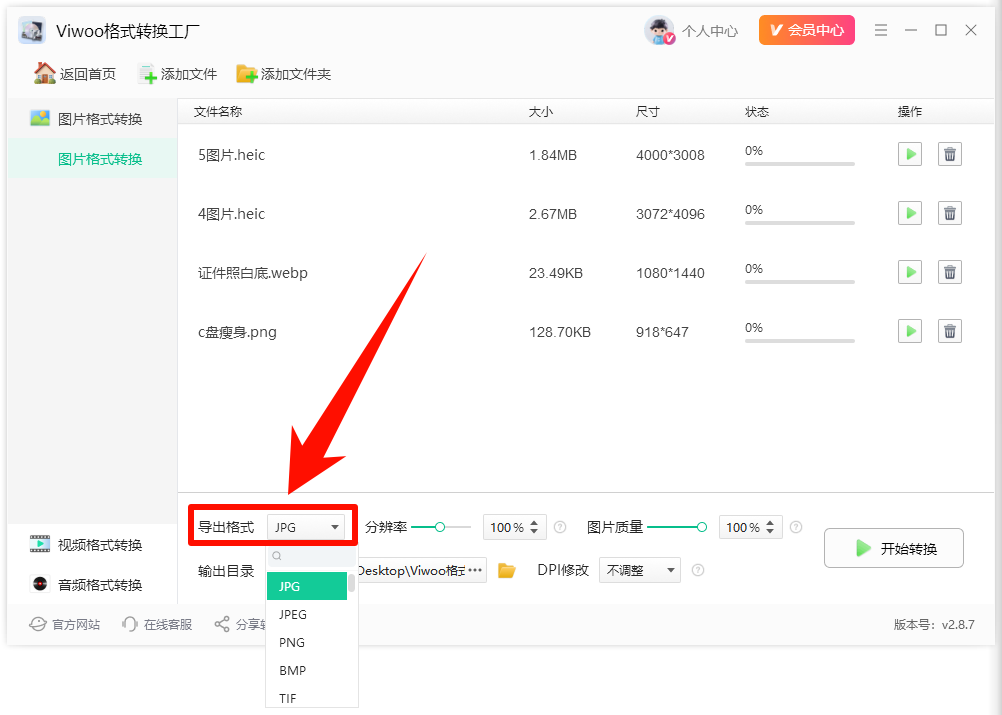Click the 官方网站 globe icon
Viewport: 1002px width, 715px height.
pyautogui.click(x=38, y=624)
